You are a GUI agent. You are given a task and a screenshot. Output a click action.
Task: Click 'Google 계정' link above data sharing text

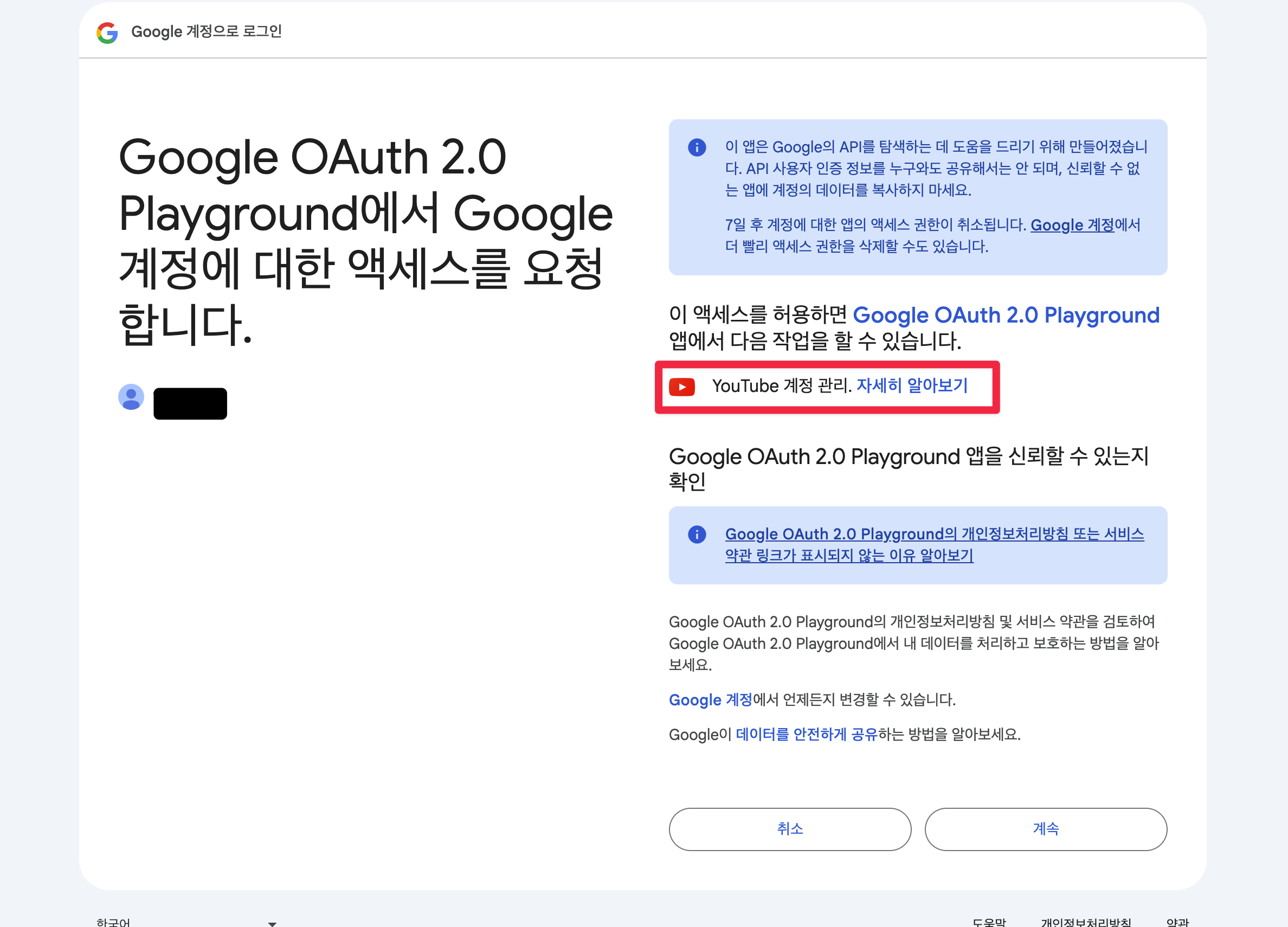710,700
